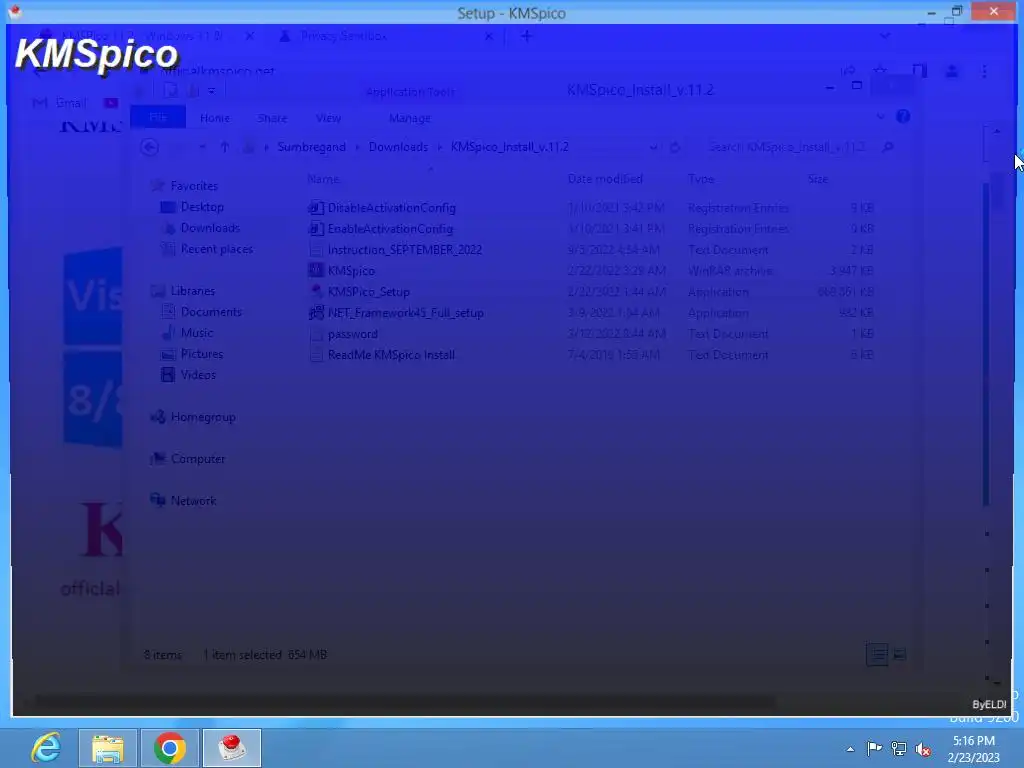The width and height of the screenshot is (1024, 768).
Task: Bookmark page with Chrome star icon
Action: click(x=880, y=71)
